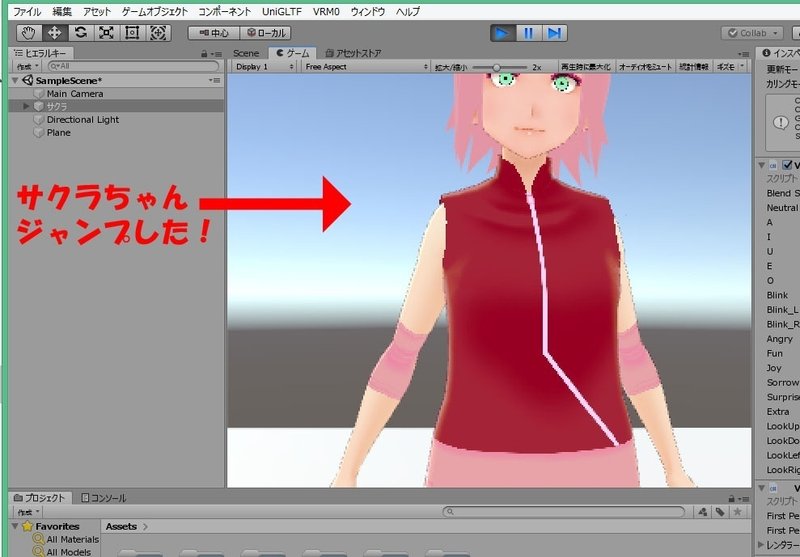
Task: Switch to the プロジェクト tab
Action: [x=39, y=498]
